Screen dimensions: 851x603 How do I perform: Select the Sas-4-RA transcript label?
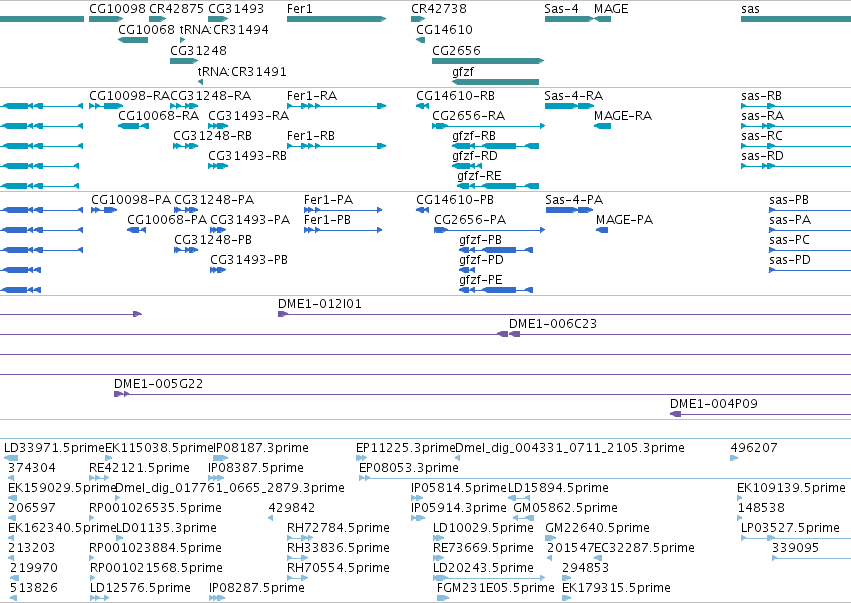[x=574, y=96]
